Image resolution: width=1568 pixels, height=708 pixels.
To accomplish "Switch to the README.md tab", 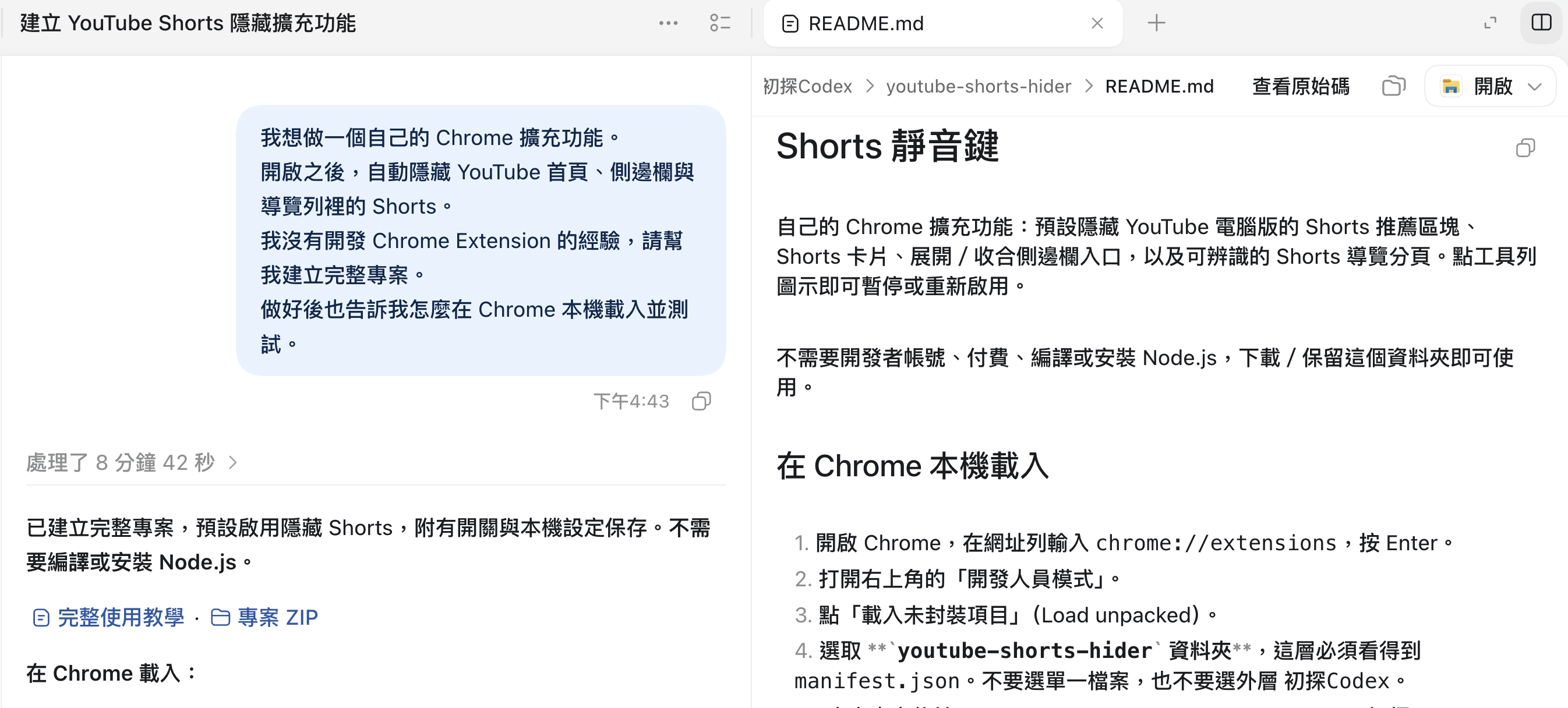I will [x=942, y=23].
